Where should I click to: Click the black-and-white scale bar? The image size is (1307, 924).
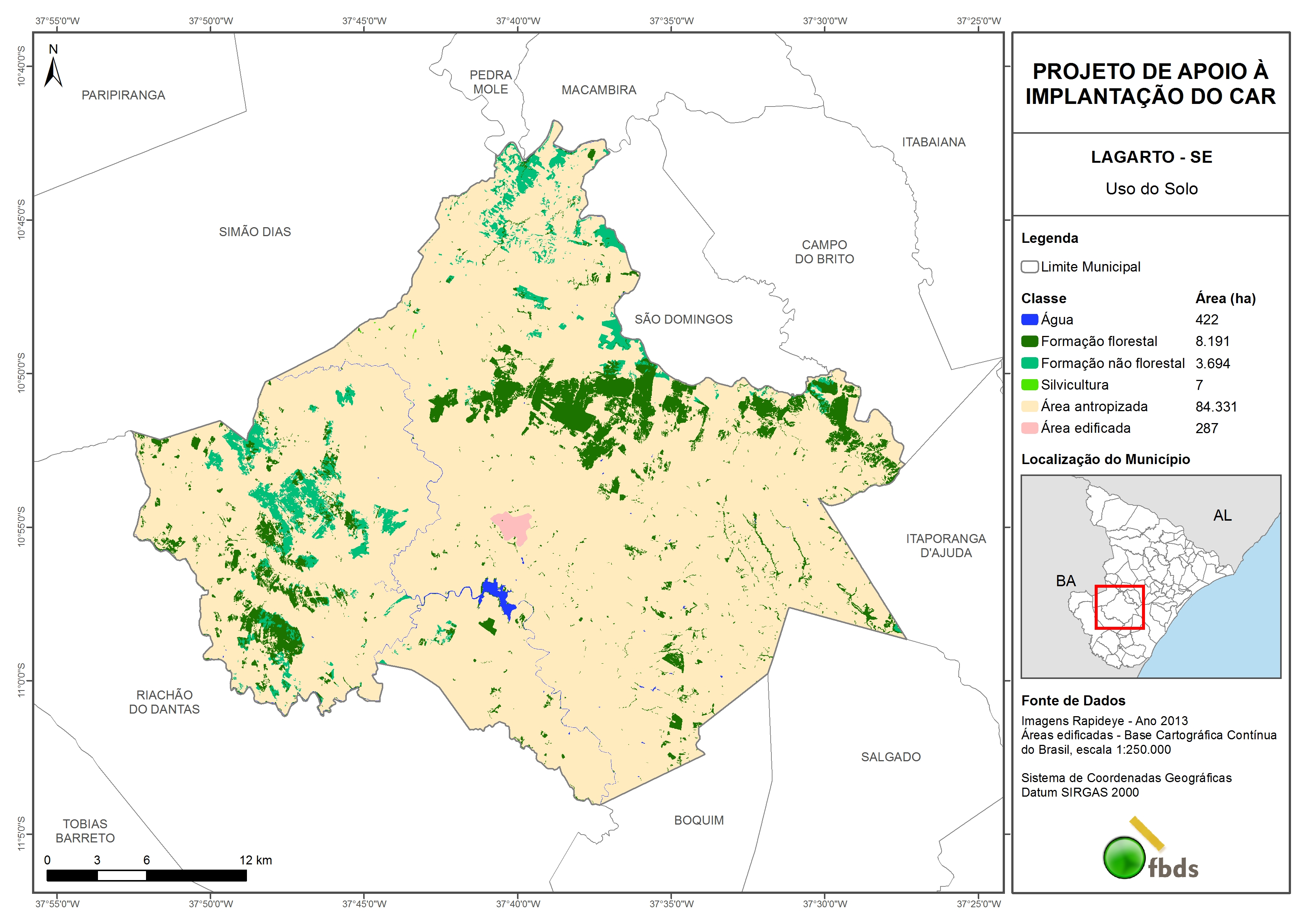(x=146, y=876)
